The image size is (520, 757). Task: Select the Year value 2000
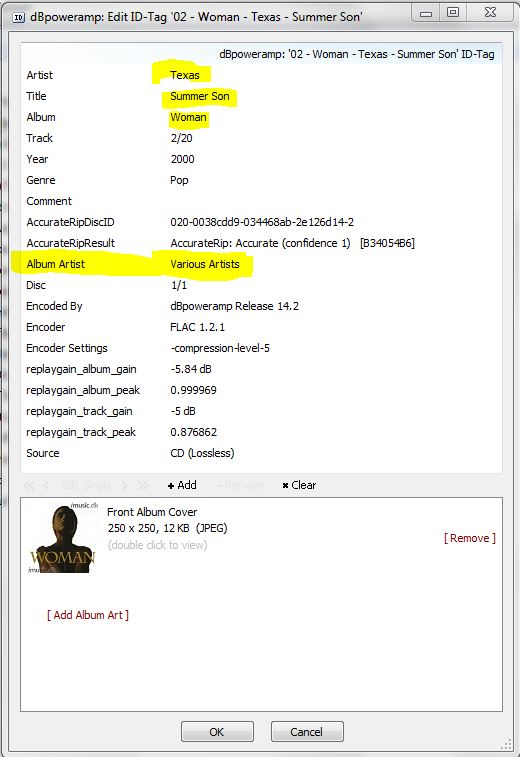(183, 159)
